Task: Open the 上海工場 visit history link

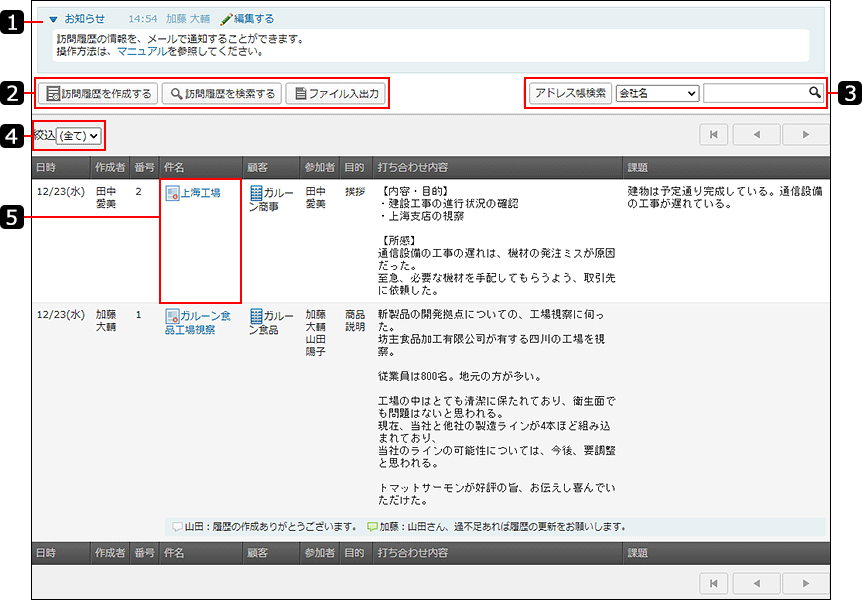Action: (201, 193)
